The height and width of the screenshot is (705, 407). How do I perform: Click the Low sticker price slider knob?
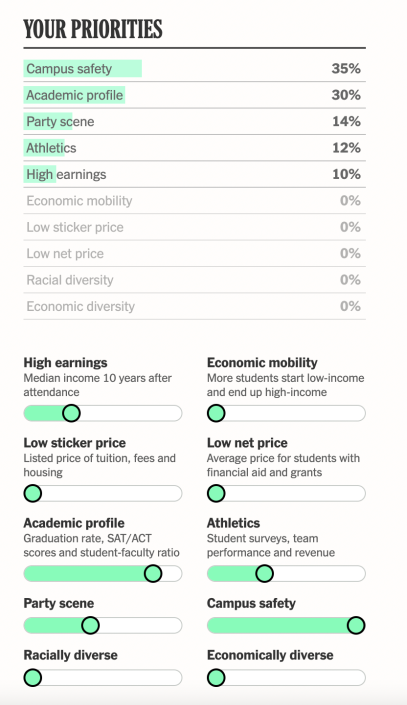32,493
